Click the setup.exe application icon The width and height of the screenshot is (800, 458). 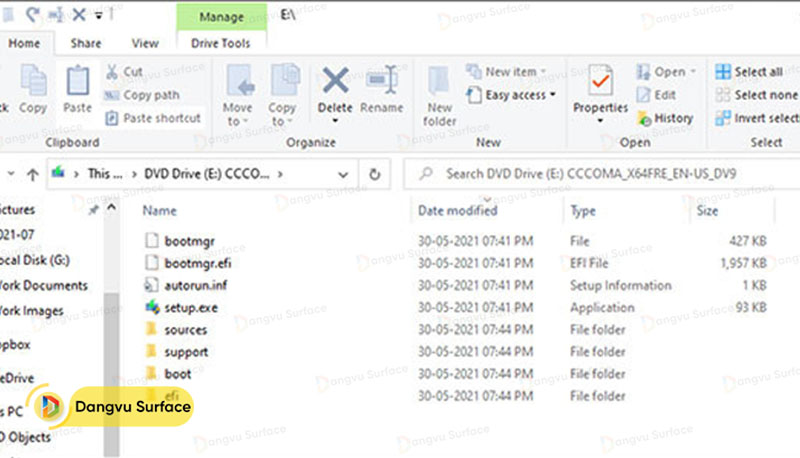click(152, 308)
